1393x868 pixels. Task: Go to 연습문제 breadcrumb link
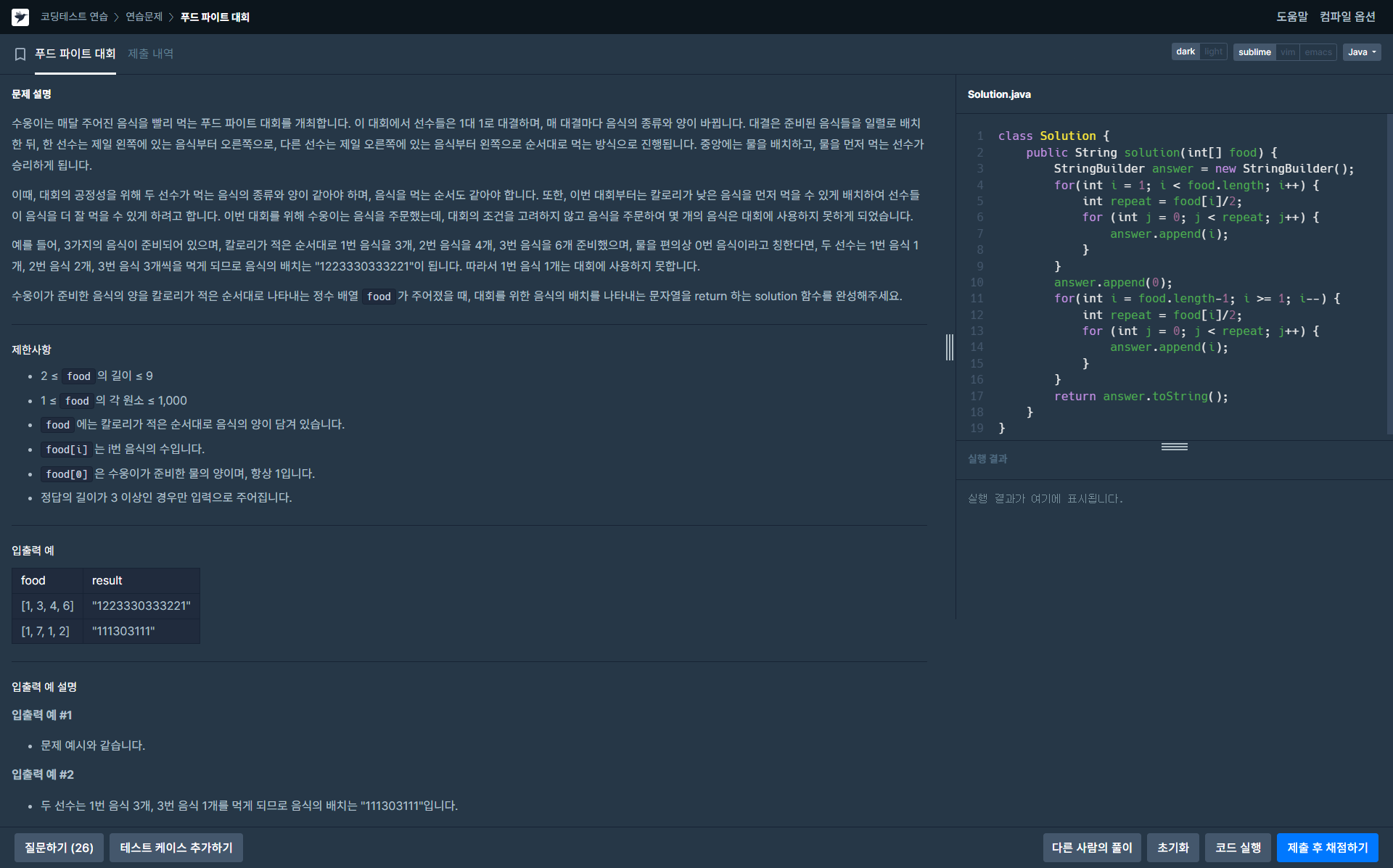pyautogui.click(x=144, y=17)
